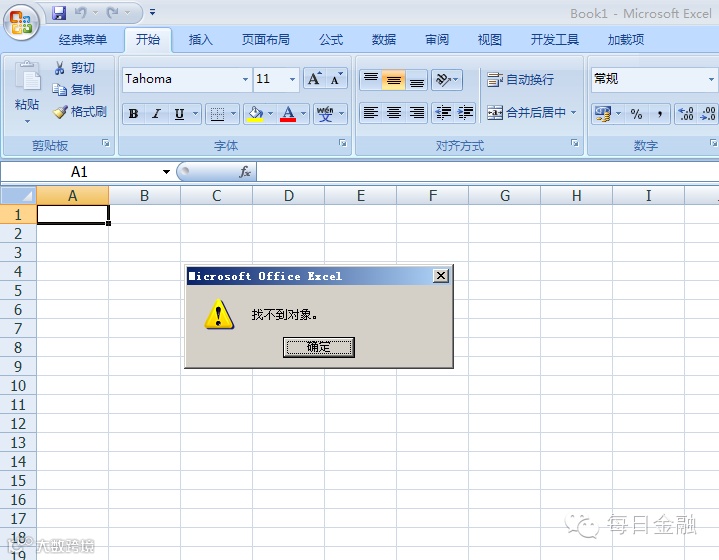Align cell text right
Screen dimensions: 719x560
coord(416,113)
